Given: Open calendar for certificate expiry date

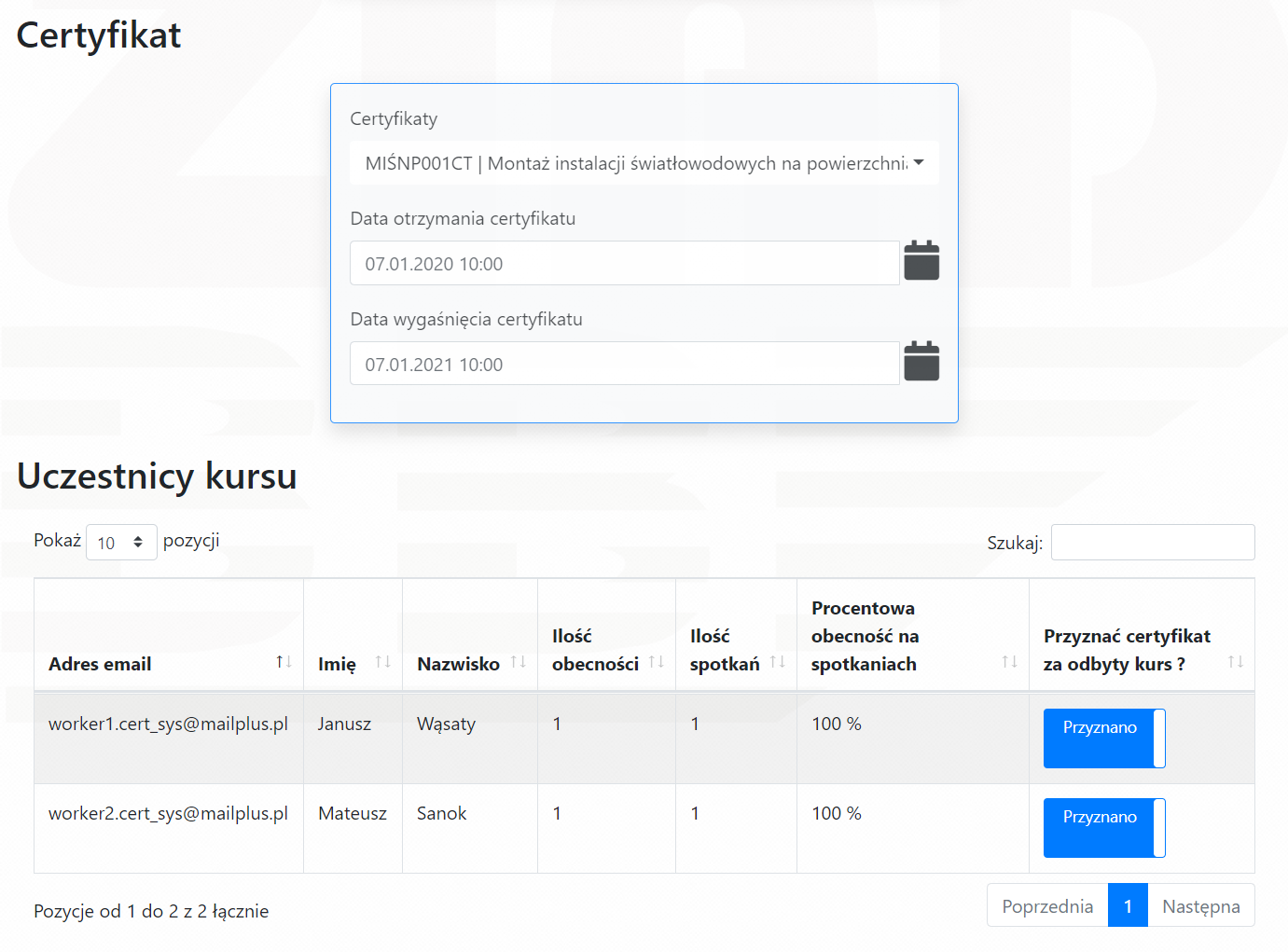Looking at the screenshot, I should tap(921, 362).
